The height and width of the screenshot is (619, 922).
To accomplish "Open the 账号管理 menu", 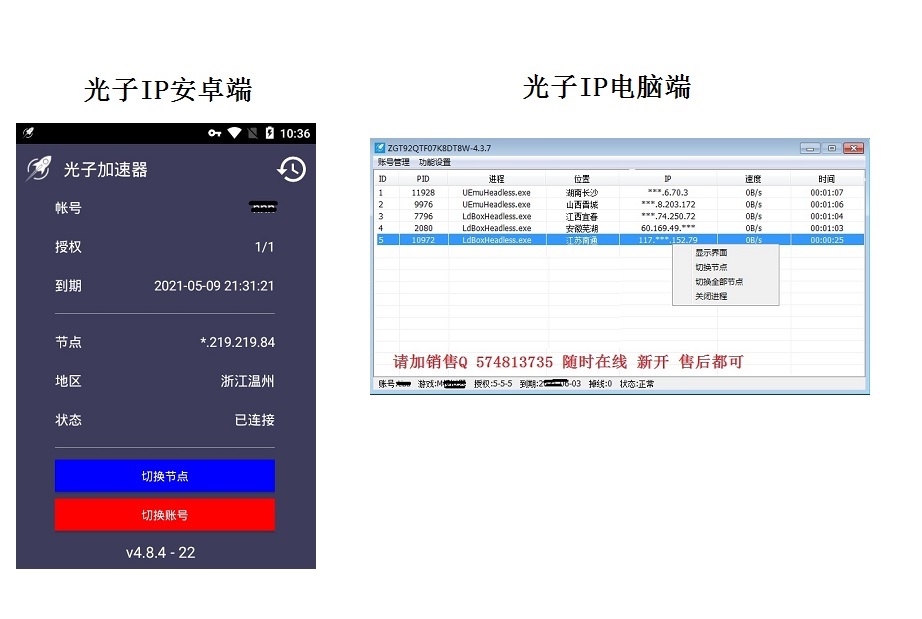I will (x=393, y=162).
